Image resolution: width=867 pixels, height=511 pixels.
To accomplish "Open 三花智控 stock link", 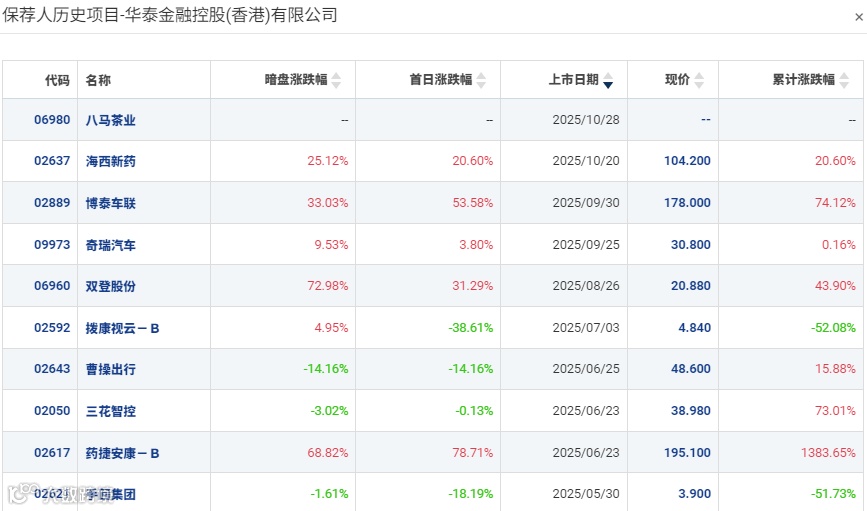I will [111, 411].
